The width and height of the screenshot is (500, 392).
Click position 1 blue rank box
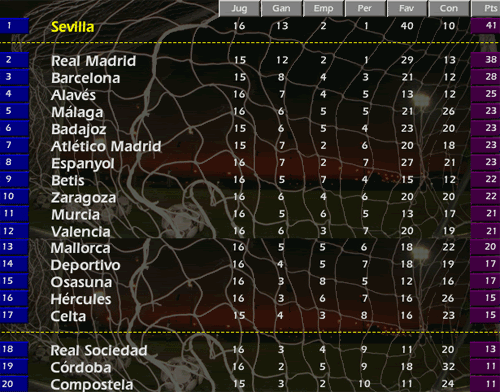point(14,26)
